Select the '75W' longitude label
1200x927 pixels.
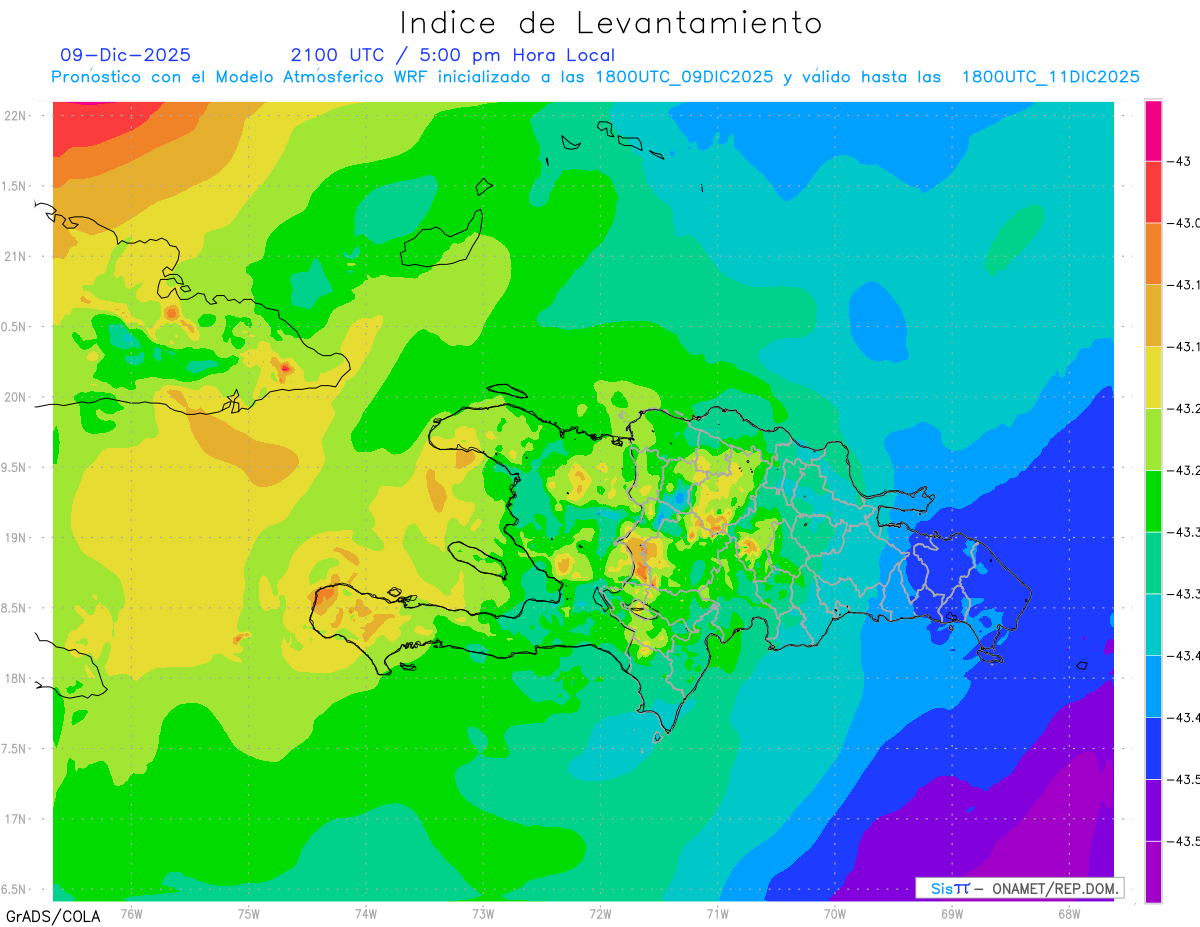(x=249, y=914)
